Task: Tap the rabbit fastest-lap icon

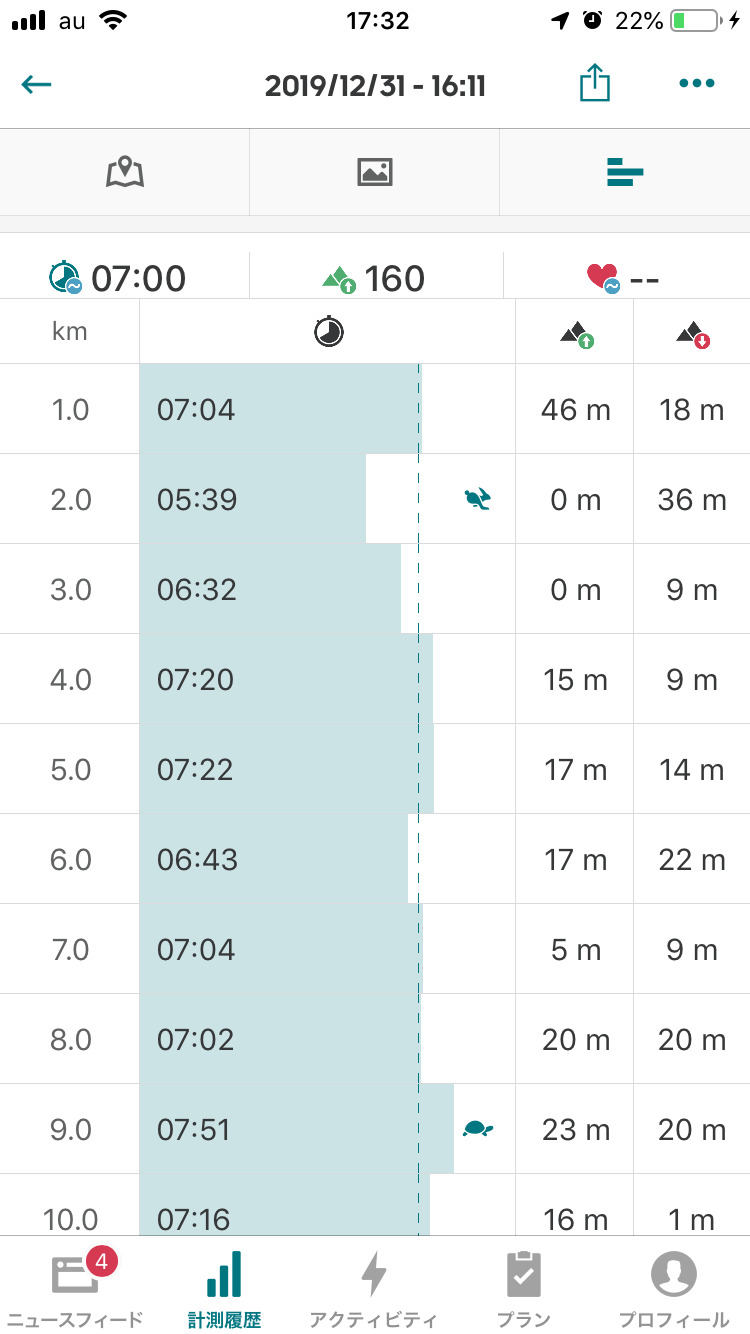Action: (478, 498)
